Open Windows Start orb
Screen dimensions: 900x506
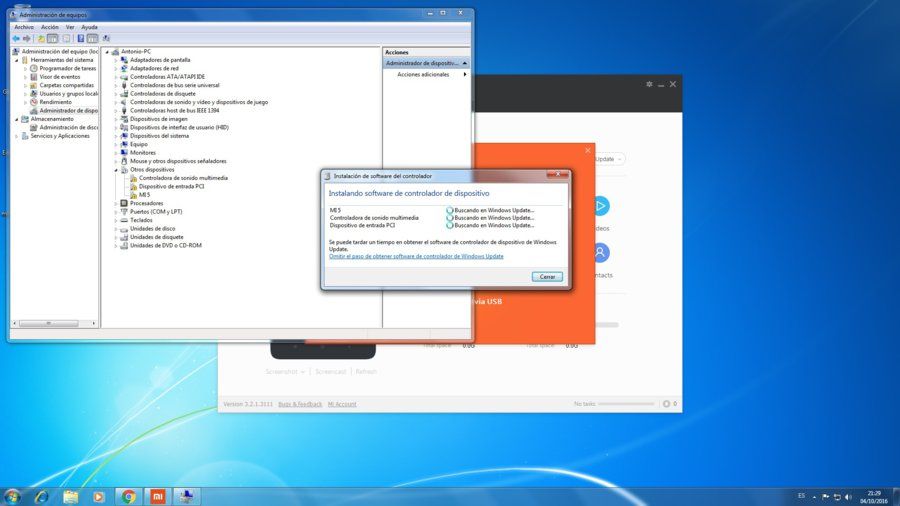pyautogui.click(x=12, y=496)
